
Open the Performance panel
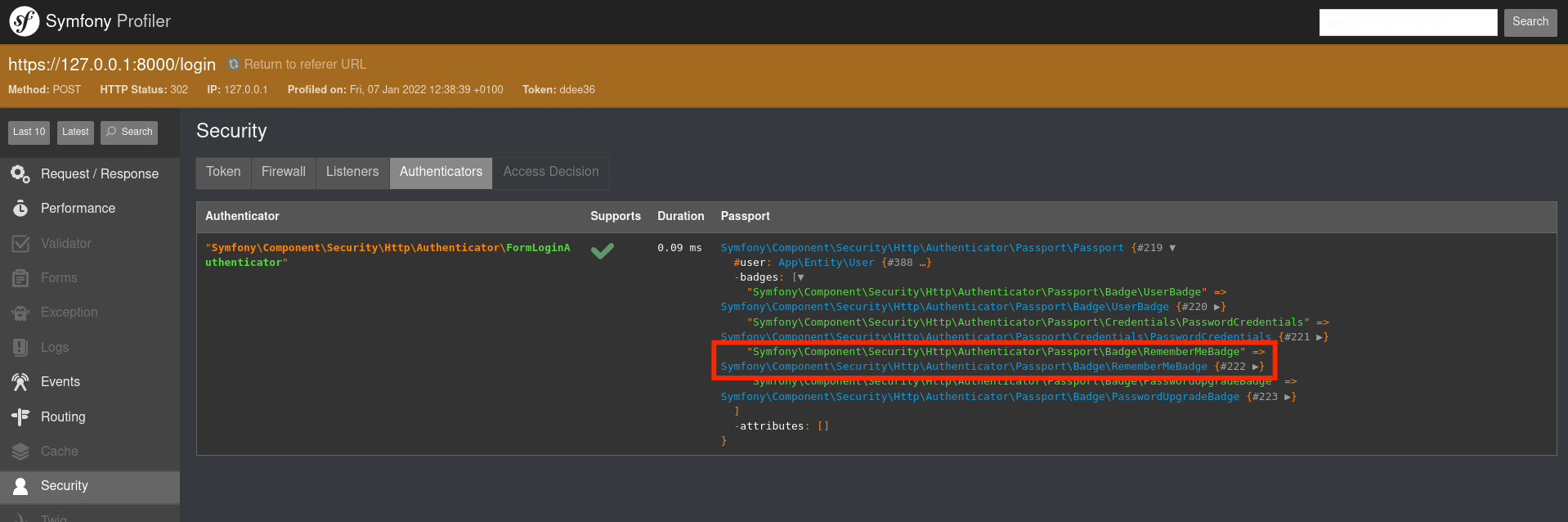pyautogui.click(x=90, y=209)
